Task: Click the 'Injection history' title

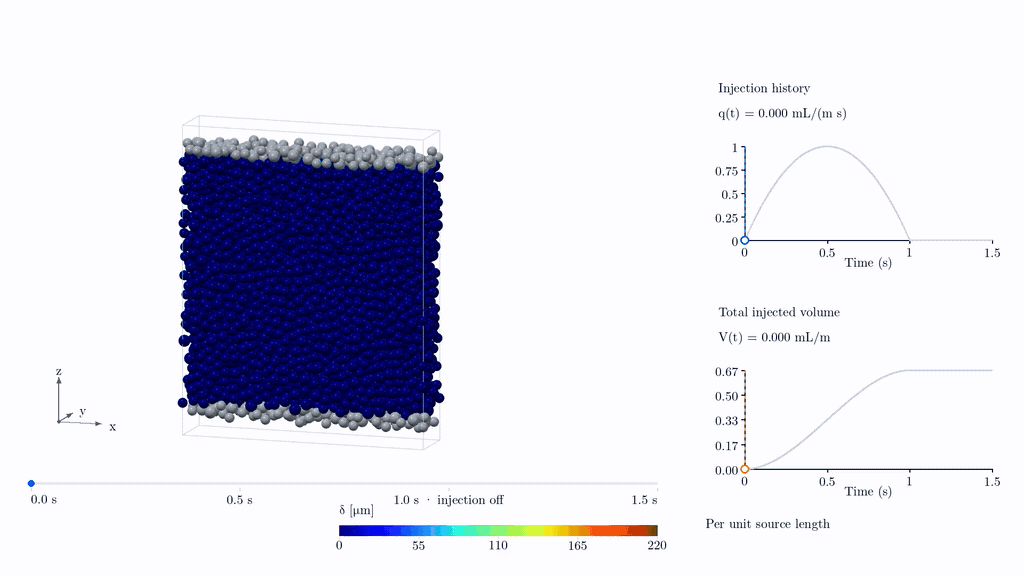Action: 764,88
